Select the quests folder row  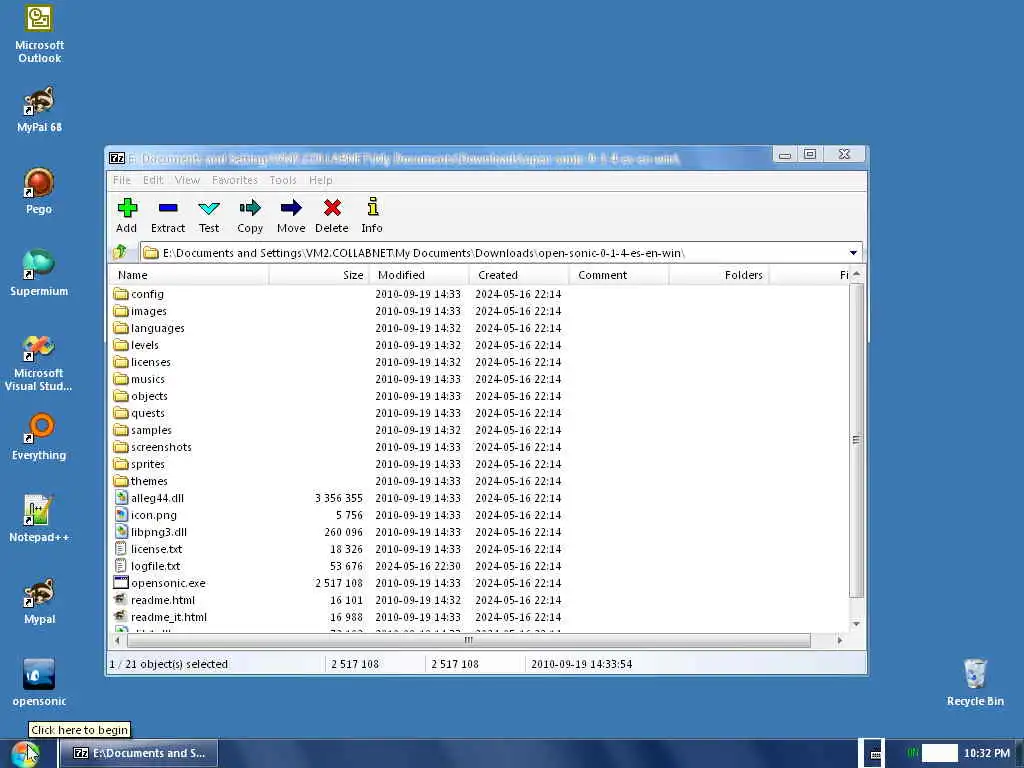pos(480,413)
